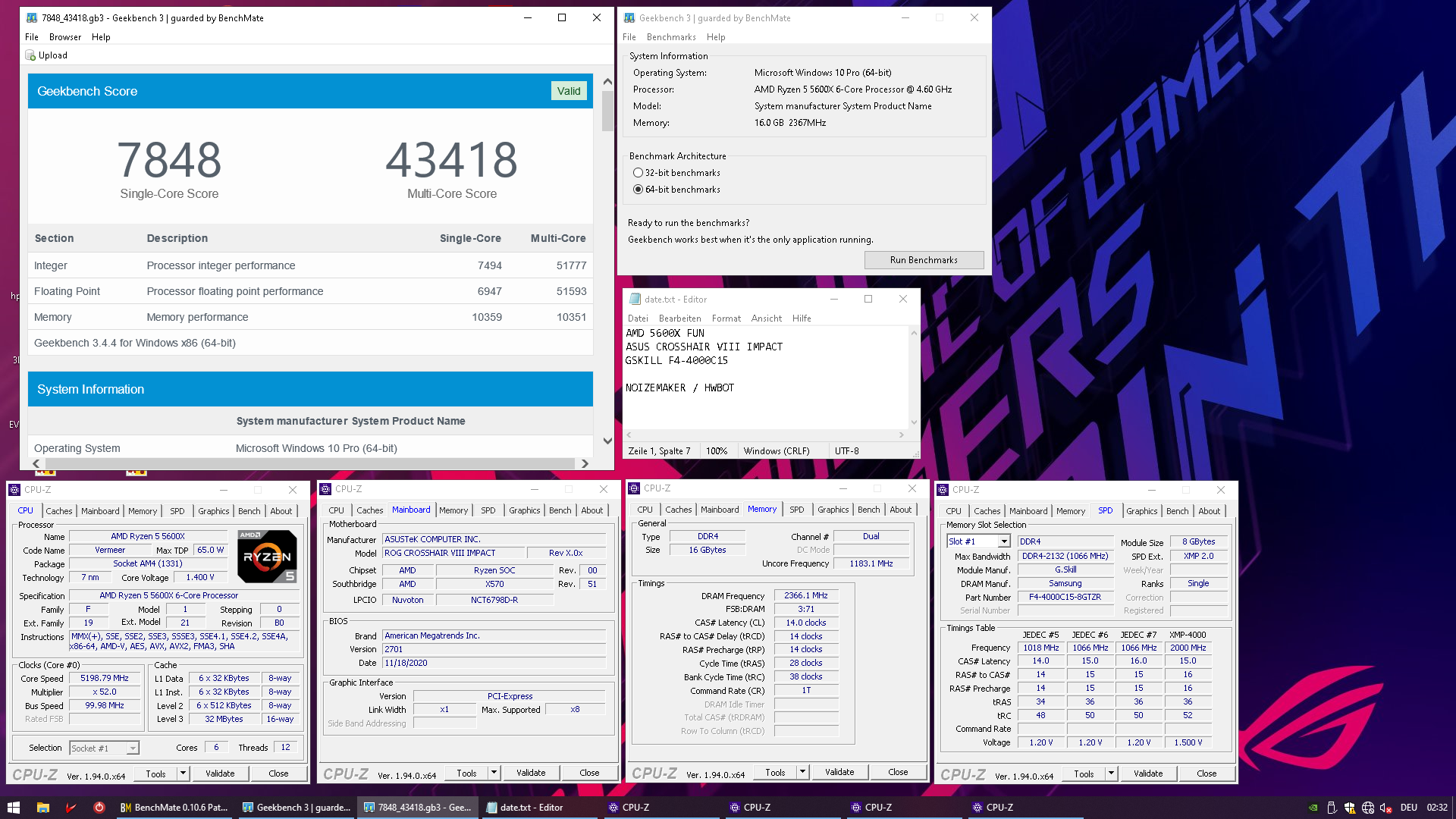This screenshot has width=1456, height=819.
Task: Click Geekbench results vertical scrollbar thumb
Action: (x=607, y=111)
